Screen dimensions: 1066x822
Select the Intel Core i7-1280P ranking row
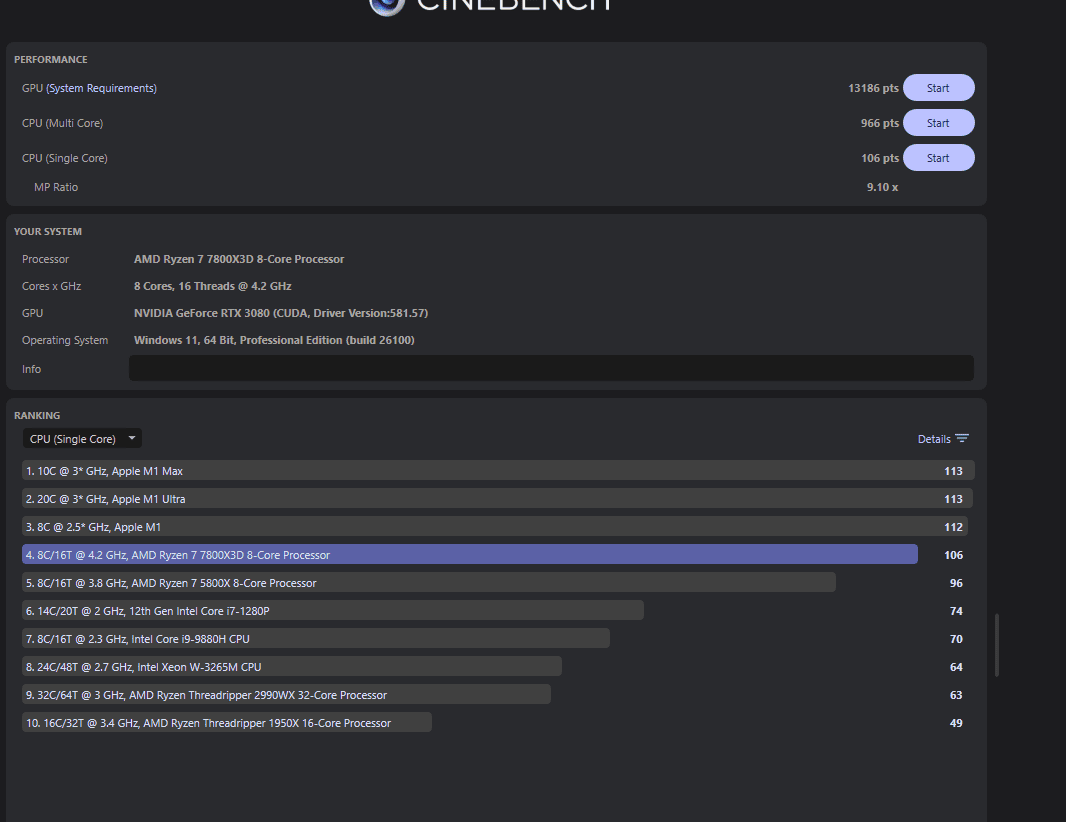[x=332, y=611]
